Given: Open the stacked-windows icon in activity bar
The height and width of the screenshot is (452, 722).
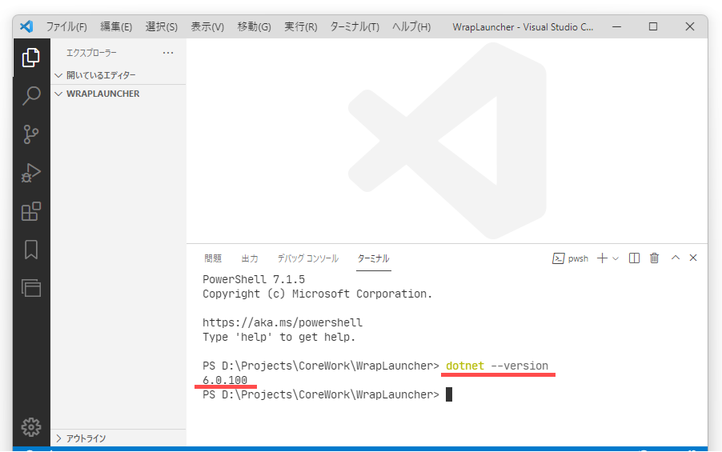Looking at the screenshot, I should 31,288.
